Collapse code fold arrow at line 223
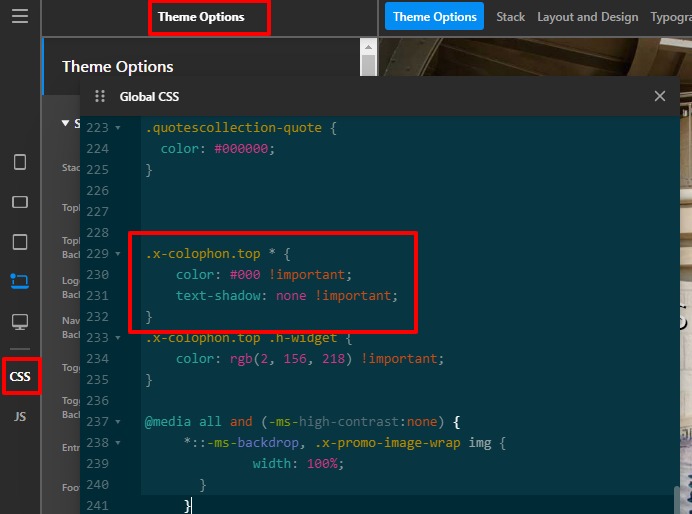692x514 pixels. (118, 128)
